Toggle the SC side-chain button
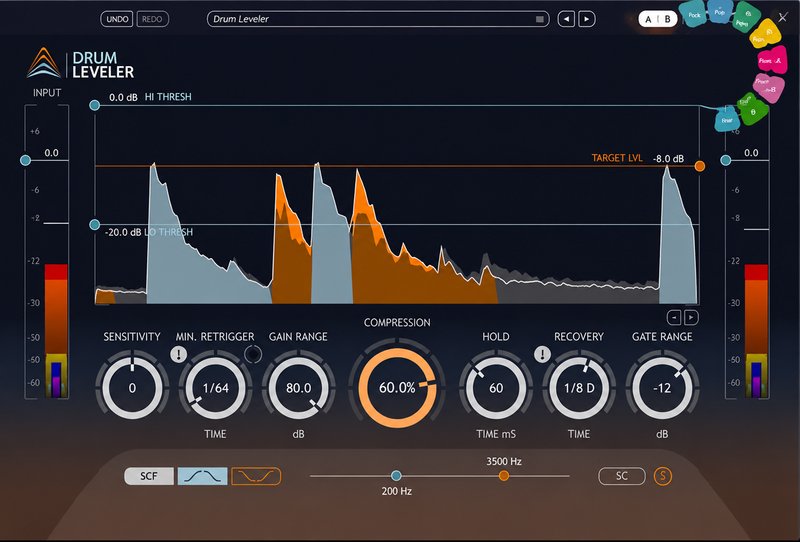The height and width of the screenshot is (542, 800). coord(621,476)
